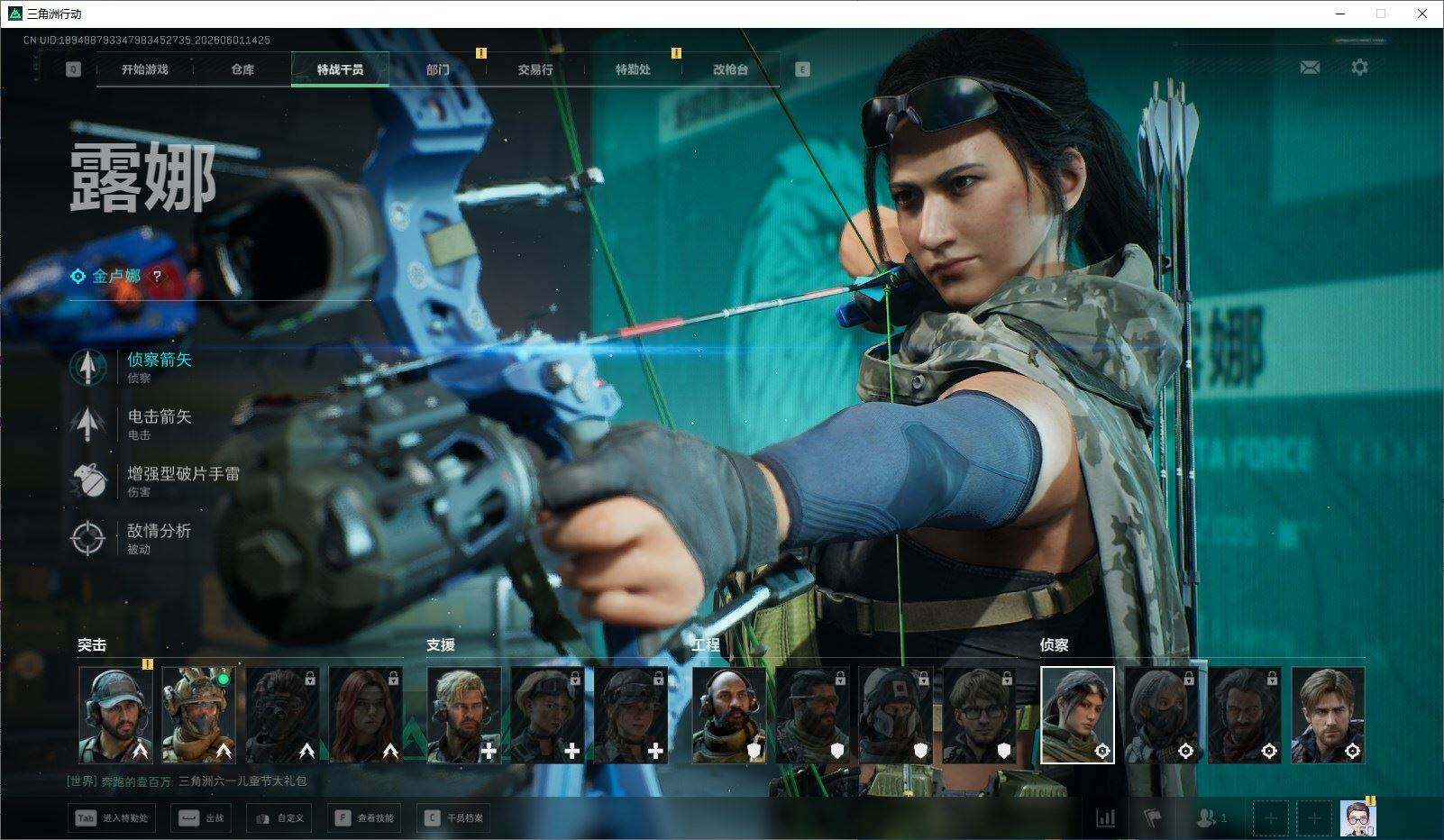The height and width of the screenshot is (840, 1444).
Task: Select the 敌情分析 passive skill icon
Action: 87,537
